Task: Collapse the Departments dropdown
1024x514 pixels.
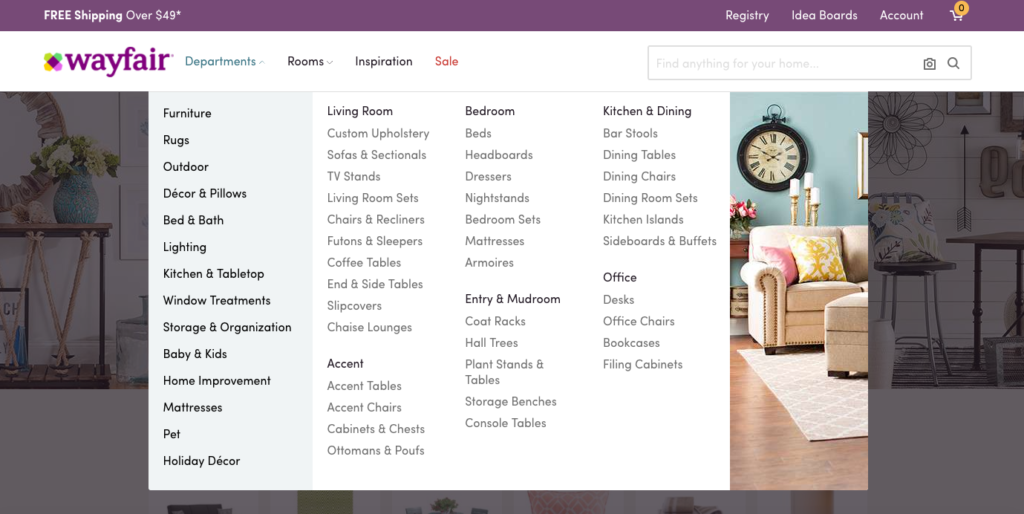Action: pos(224,61)
